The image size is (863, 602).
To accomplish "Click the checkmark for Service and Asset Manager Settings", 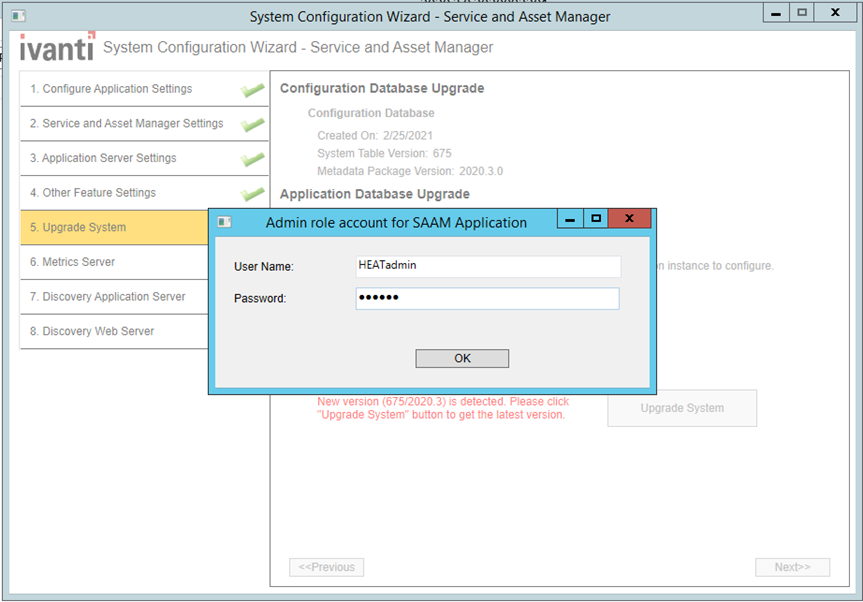I will 253,124.
